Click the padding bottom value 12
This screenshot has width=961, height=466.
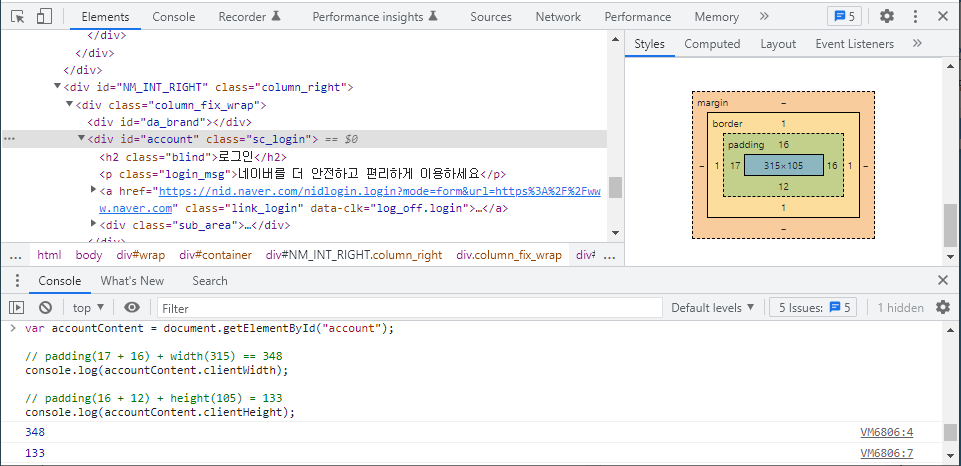(x=783, y=186)
